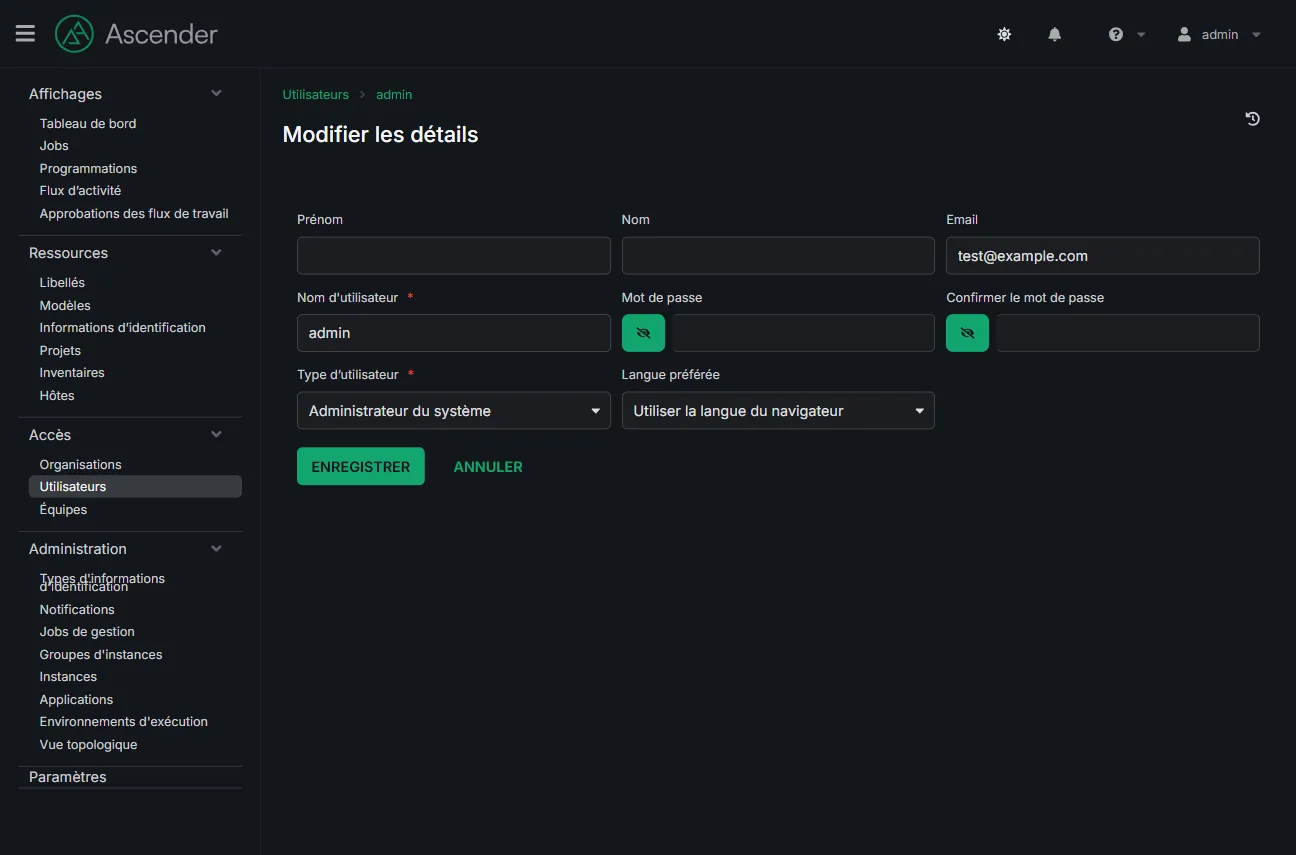
Task: Open Équipes page
Action: coord(63,509)
